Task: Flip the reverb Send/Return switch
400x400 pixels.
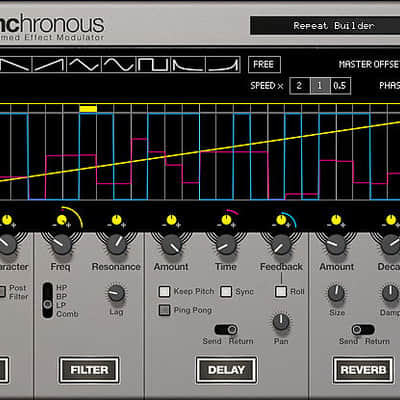Action: click(x=363, y=330)
